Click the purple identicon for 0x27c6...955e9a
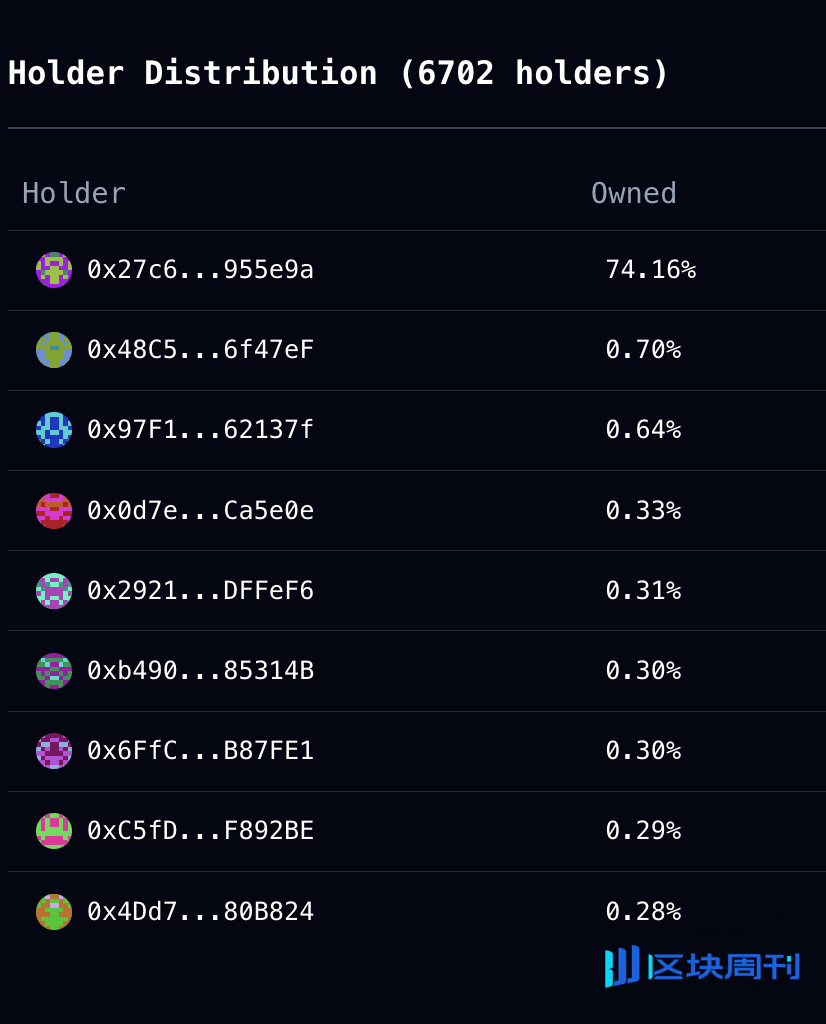The height and width of the screenshot is (1024, 826). tap(54, 270)
